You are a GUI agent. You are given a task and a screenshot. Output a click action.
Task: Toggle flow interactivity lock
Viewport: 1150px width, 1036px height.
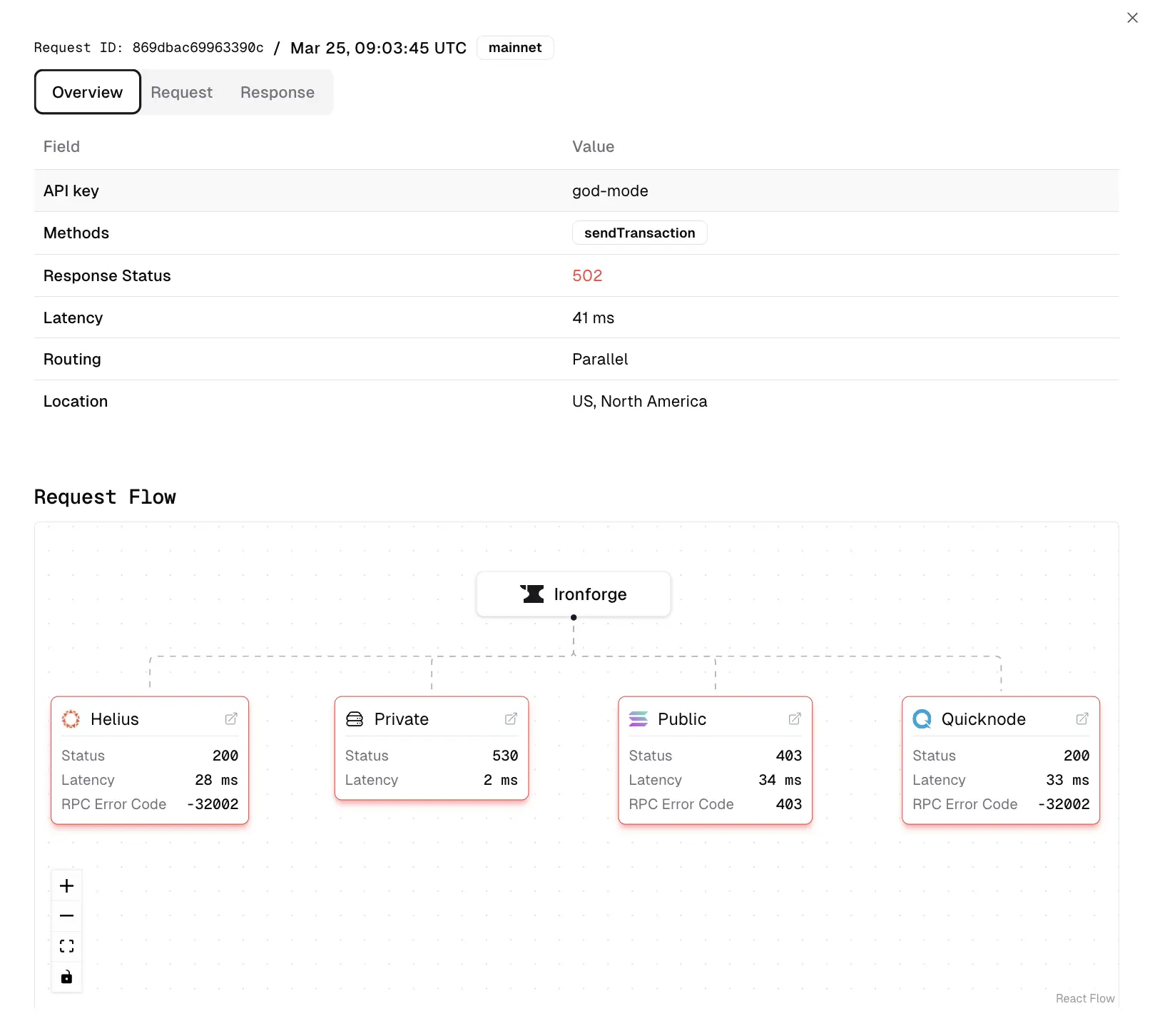click(x=67, y=977)
